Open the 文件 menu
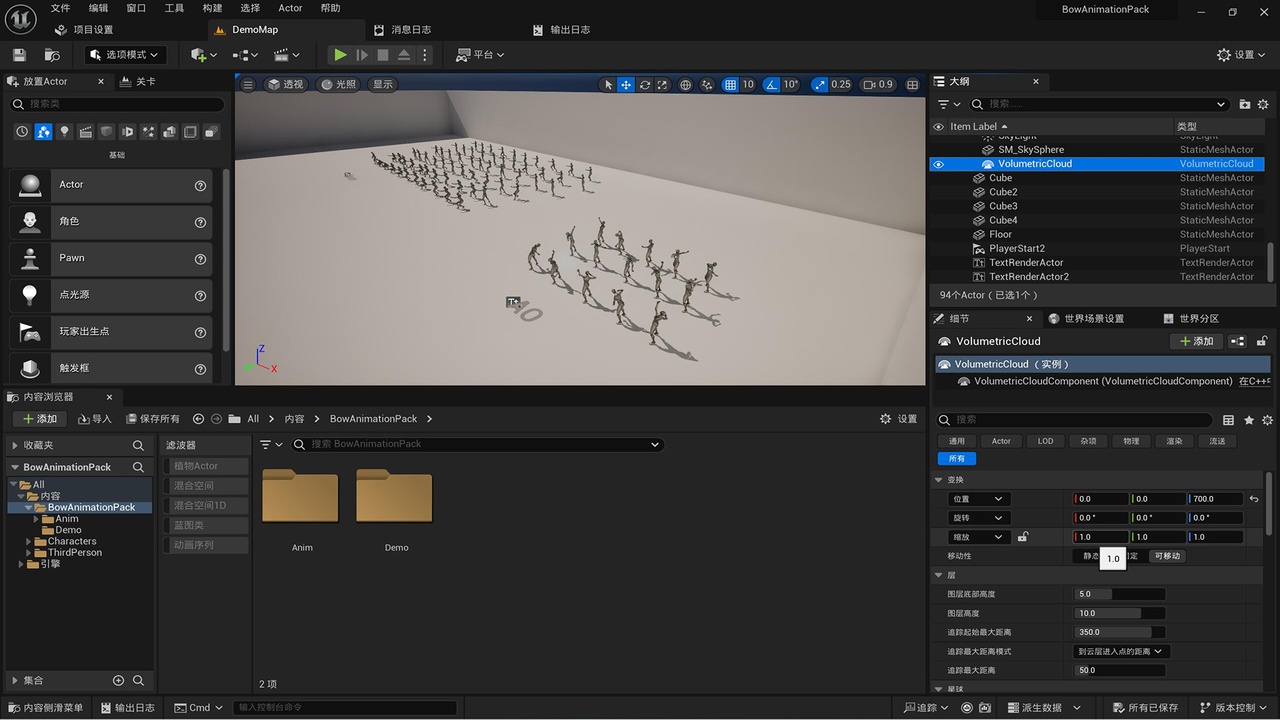The image size is (1280, 720). click(x=60, y=8)
